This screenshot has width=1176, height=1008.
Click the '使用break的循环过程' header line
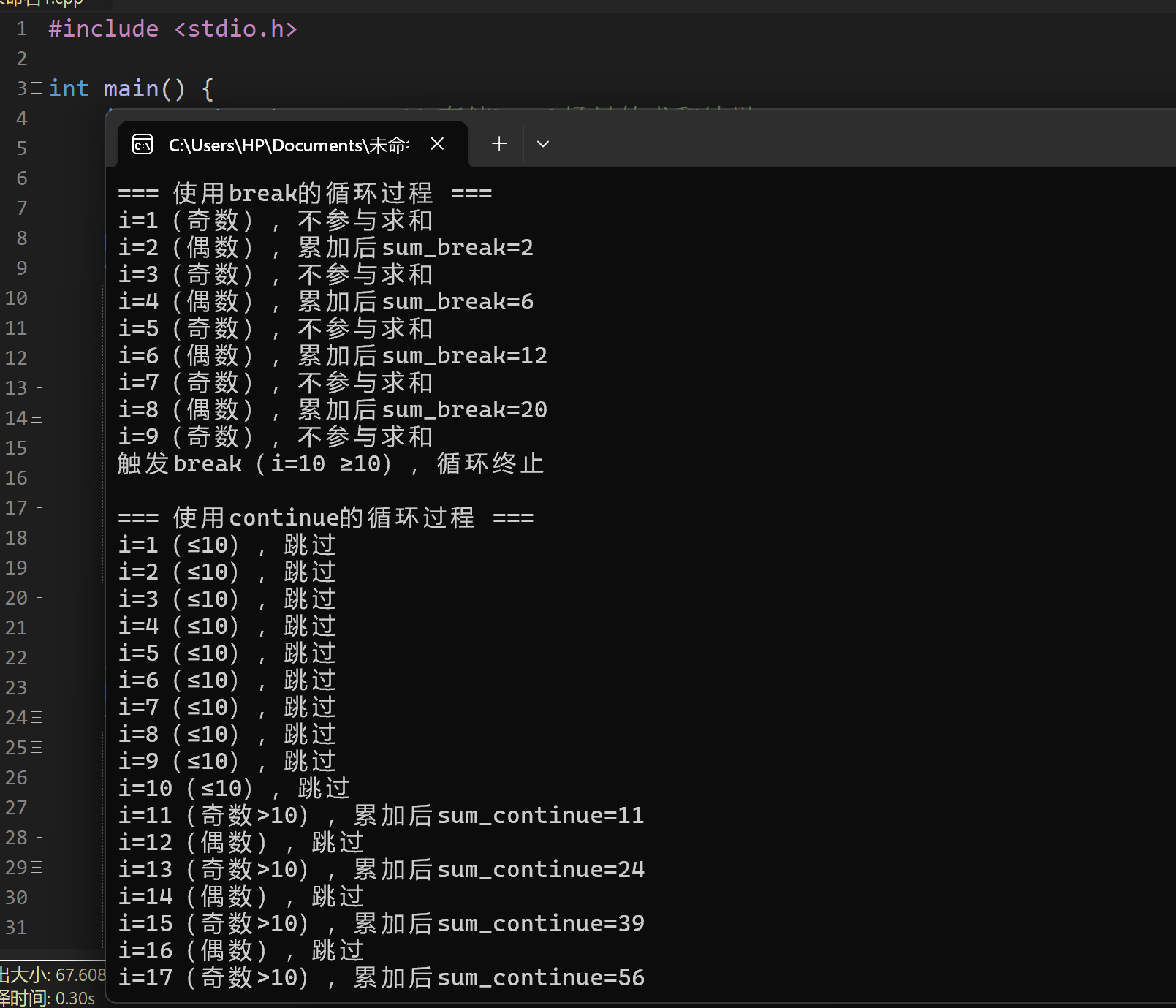point(305,194)
